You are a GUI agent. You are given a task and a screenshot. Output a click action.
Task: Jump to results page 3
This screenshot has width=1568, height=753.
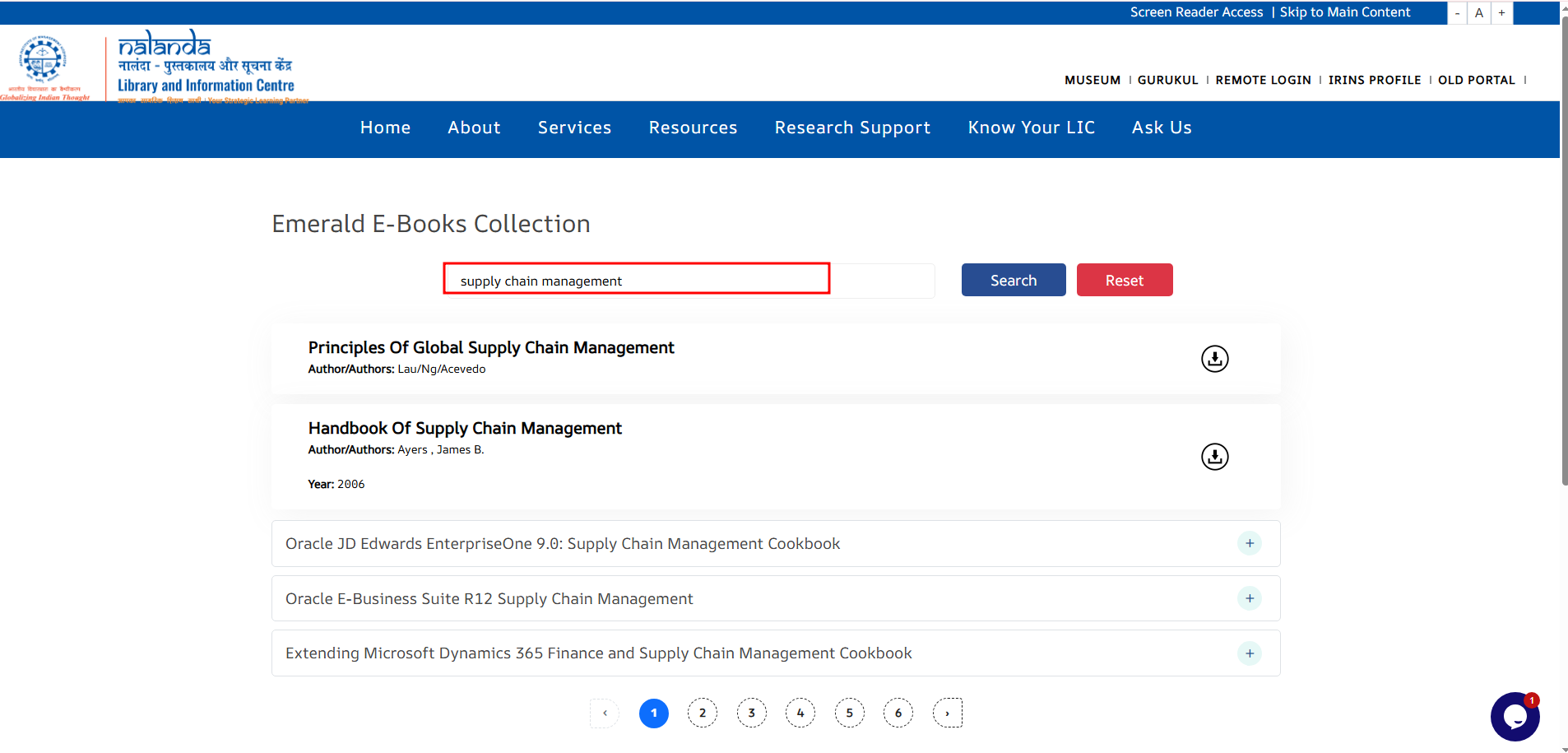(751, 713)
